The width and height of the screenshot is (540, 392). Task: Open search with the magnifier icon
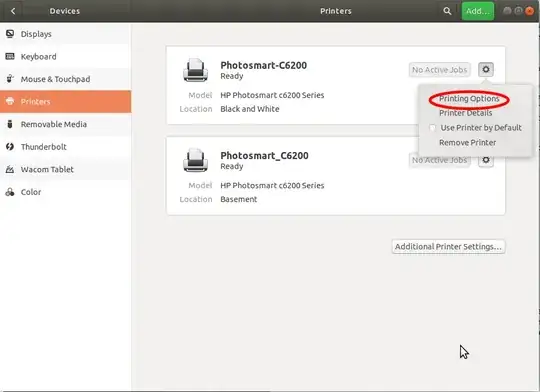point(447,11)
